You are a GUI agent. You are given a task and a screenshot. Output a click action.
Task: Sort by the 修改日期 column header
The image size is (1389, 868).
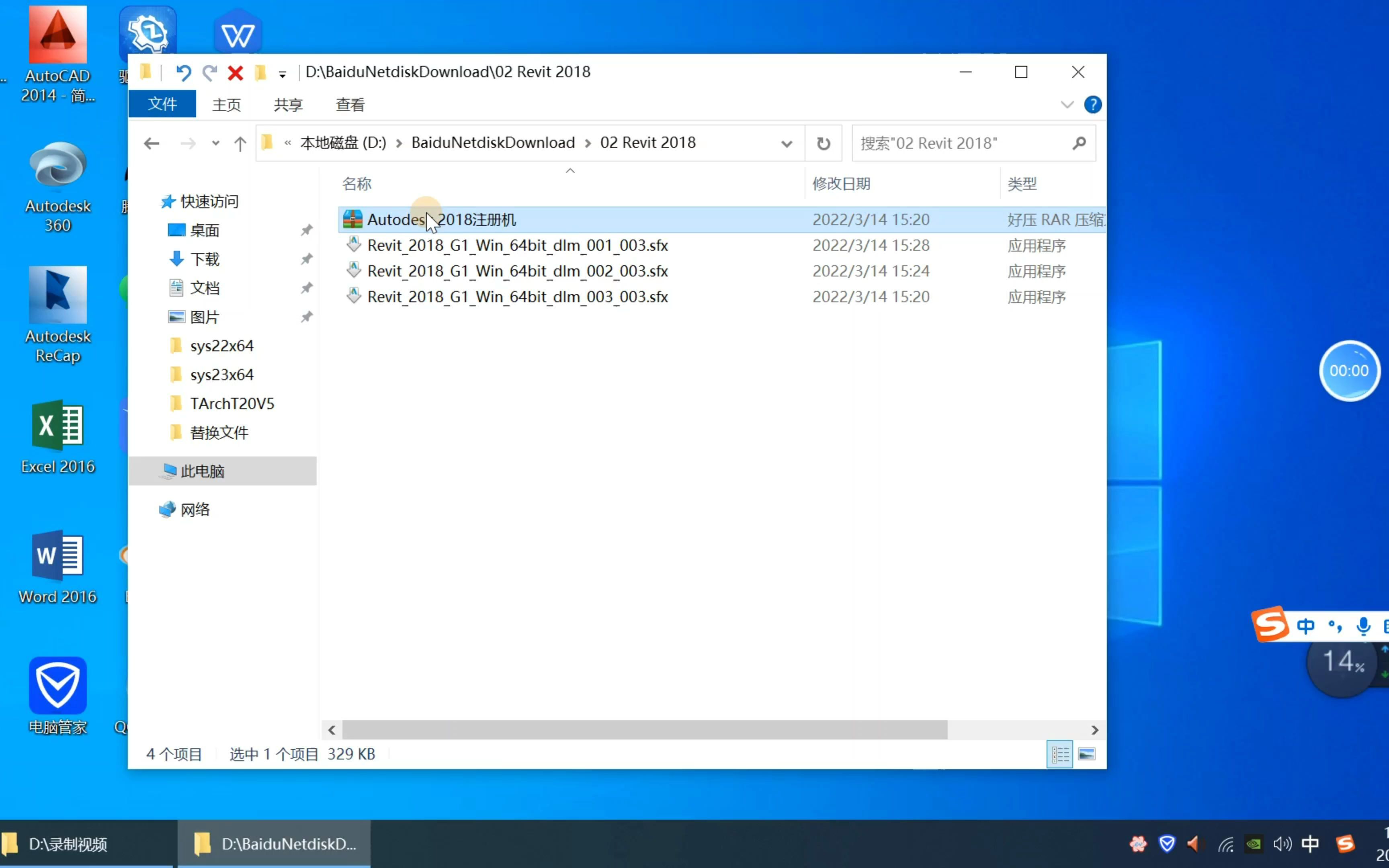841,184
